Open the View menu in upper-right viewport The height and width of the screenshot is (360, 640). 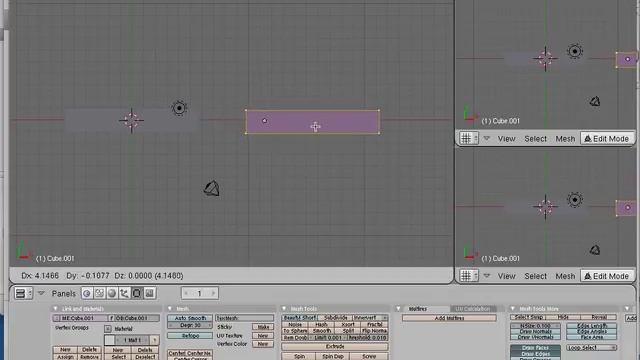507,139
